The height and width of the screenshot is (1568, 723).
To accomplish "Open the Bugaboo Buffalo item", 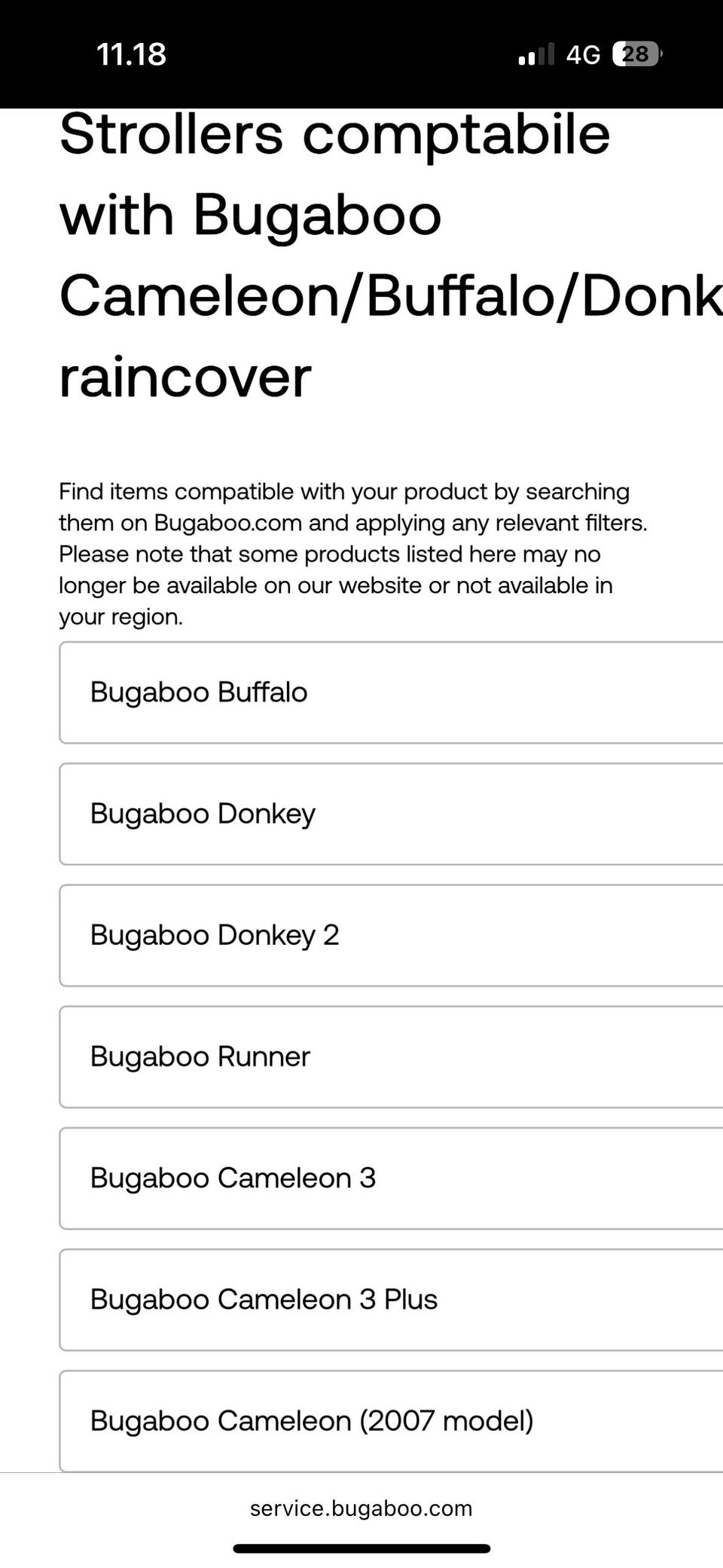I will click(x=391, y=692).
